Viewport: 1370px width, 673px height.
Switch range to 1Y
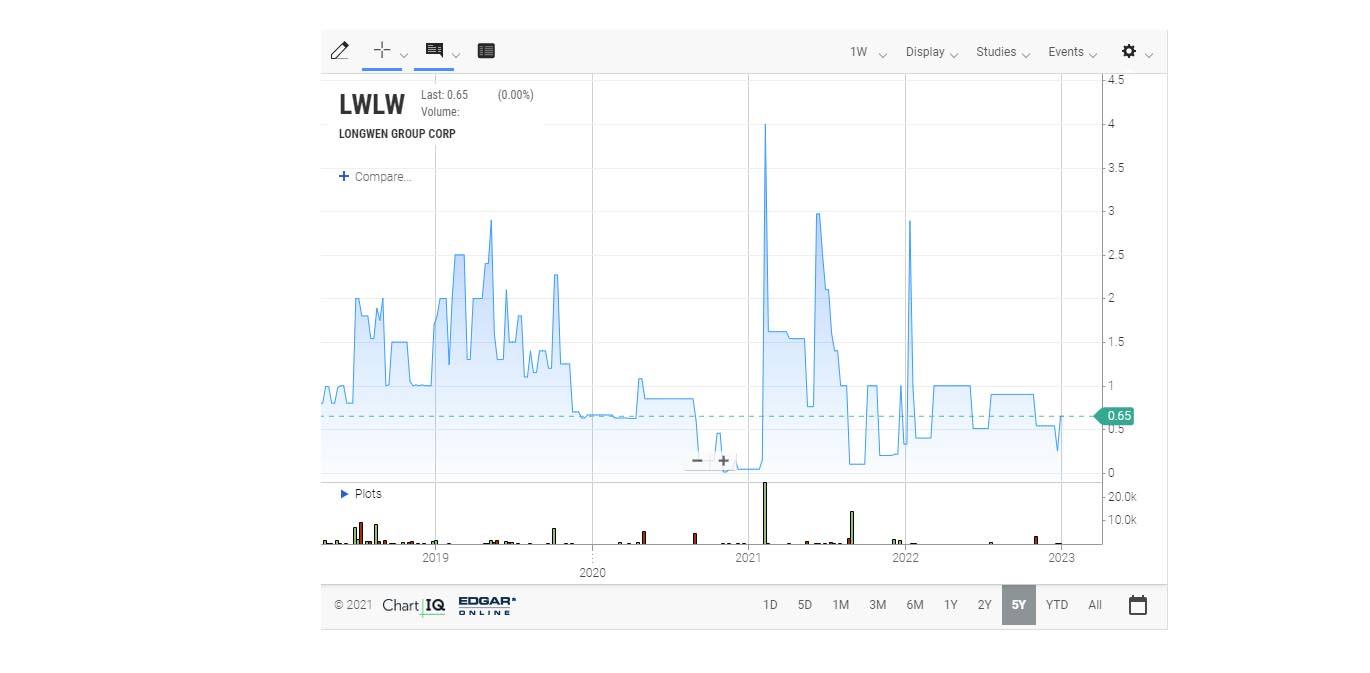click(950, 605)
